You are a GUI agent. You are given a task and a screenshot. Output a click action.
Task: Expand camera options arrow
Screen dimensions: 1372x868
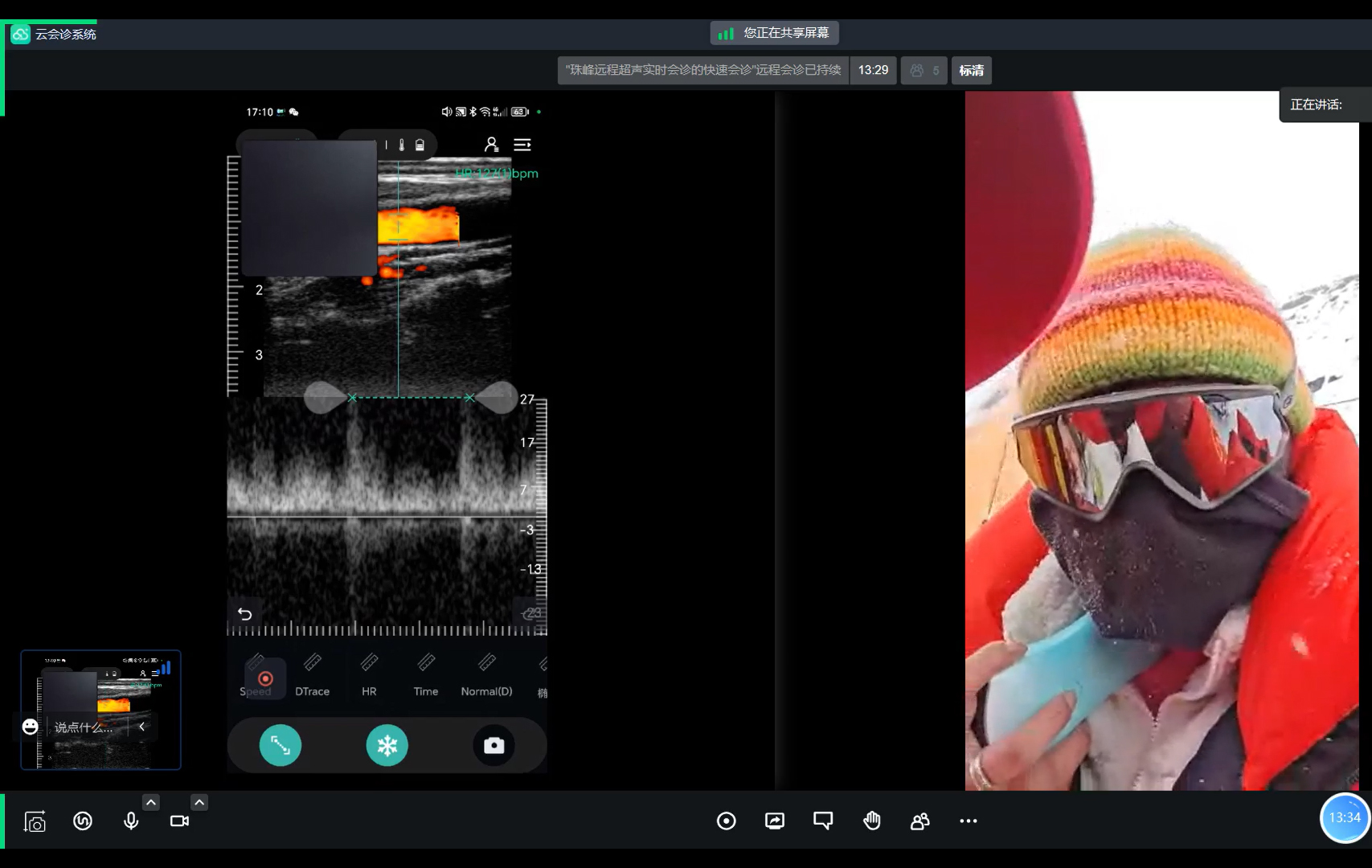coord(199,802)
